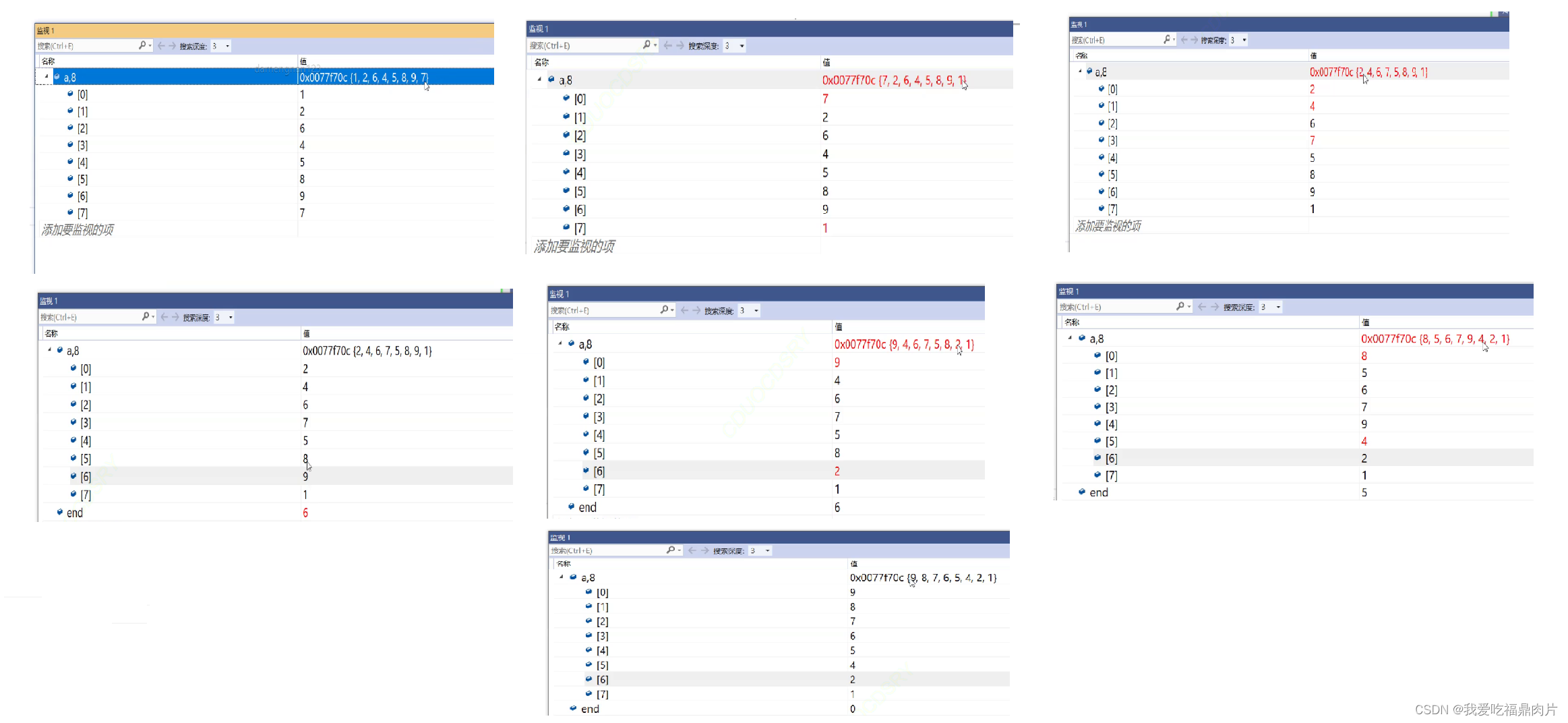Collapse a,8 node in black {2,4,6,7...} window
1568x723 pixels.
click(x=50, y=350)
